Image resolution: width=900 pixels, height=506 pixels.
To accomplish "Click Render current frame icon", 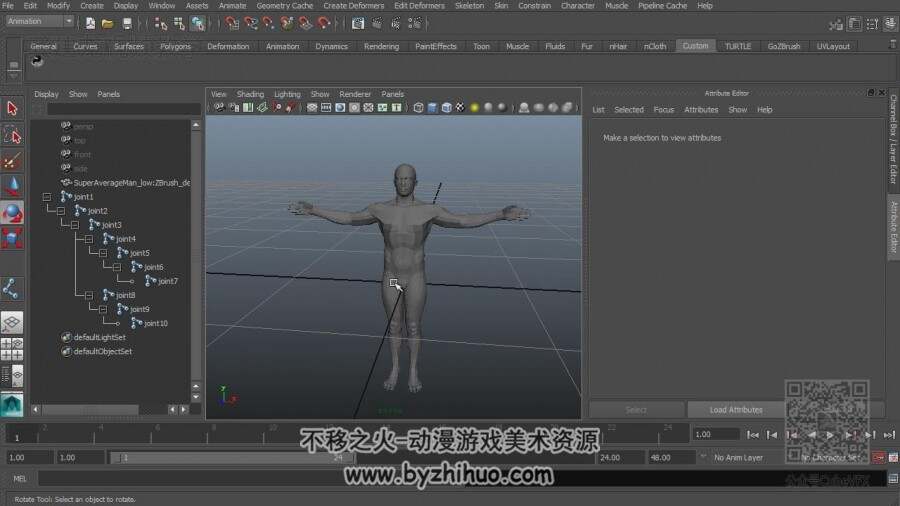I will pos(377,24).
